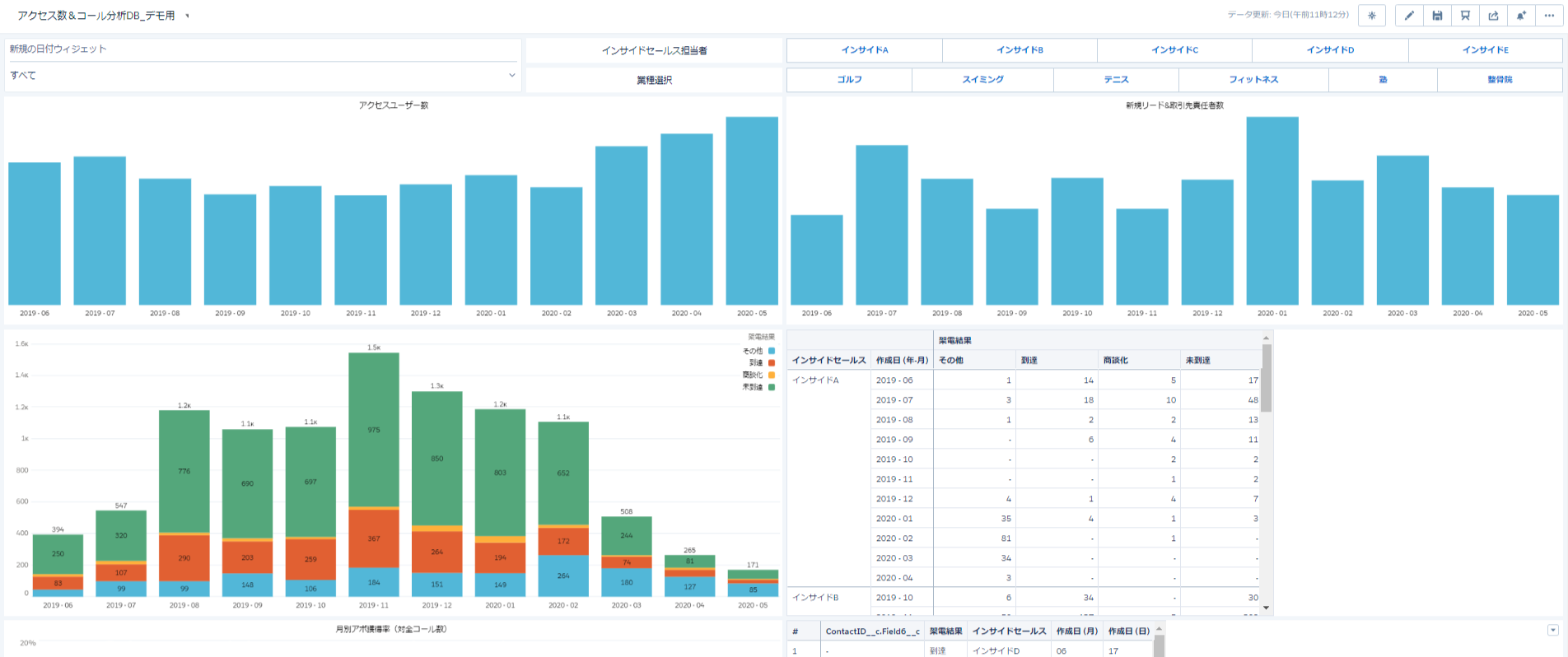1568x657 pixels.
Task: Click the share arrow icon
Action: (1493, 16)
